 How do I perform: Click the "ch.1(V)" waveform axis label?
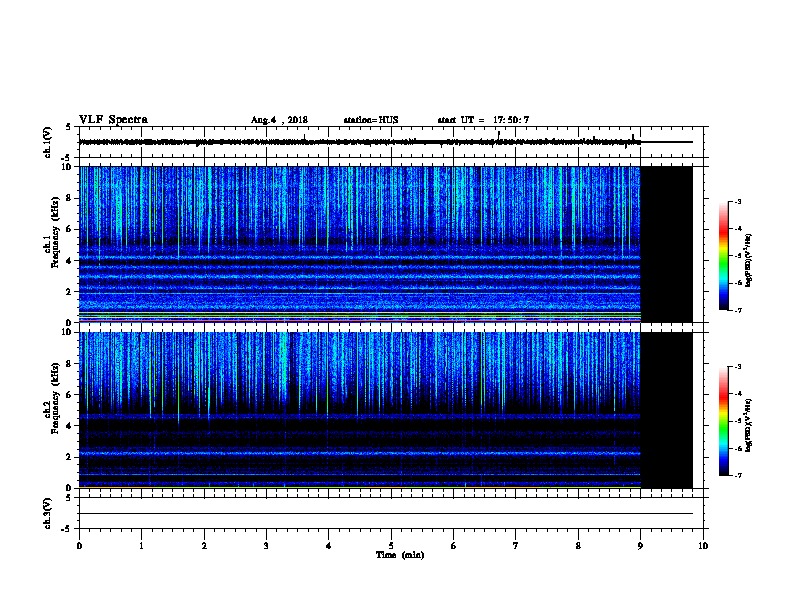pyautogui.click(x=47, y=142)
